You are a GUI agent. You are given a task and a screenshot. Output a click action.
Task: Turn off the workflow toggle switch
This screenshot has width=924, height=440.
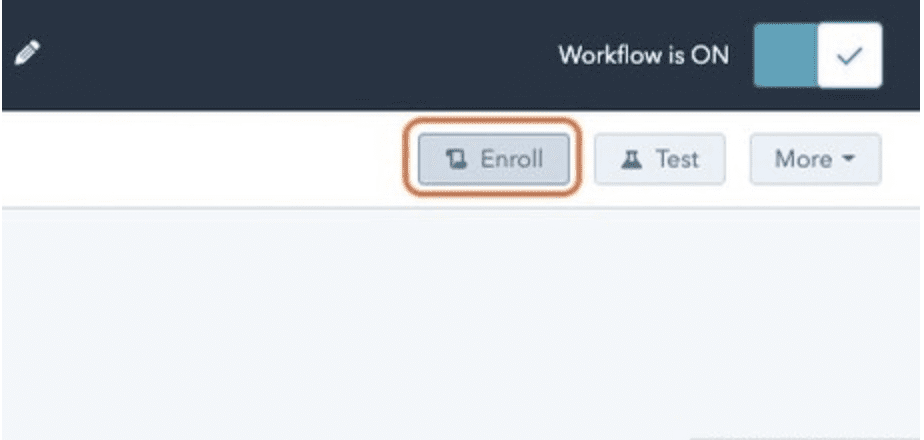tap(817, 55)
